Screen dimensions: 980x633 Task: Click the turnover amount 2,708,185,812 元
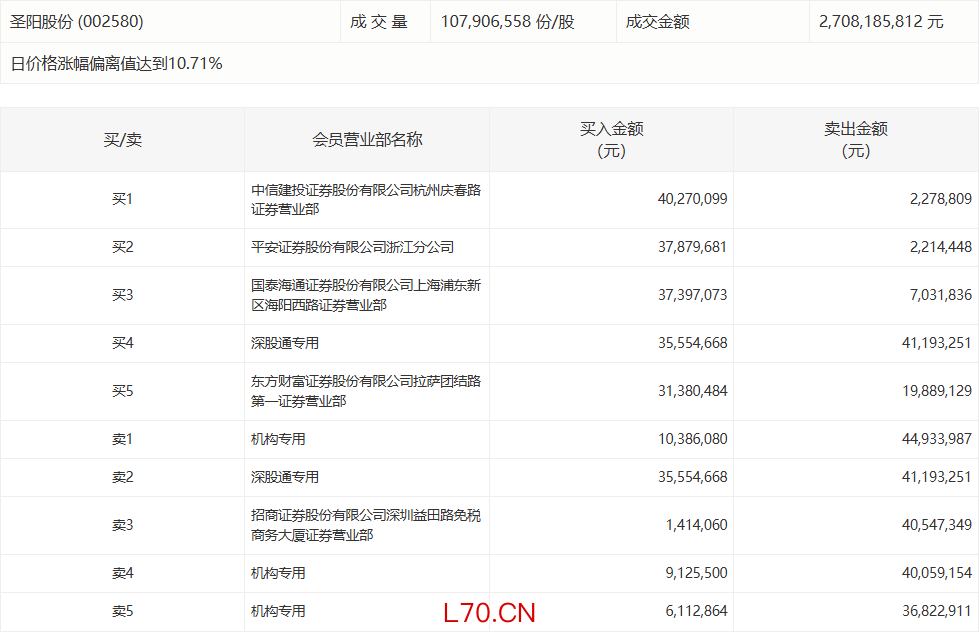[x=880, y=21]
